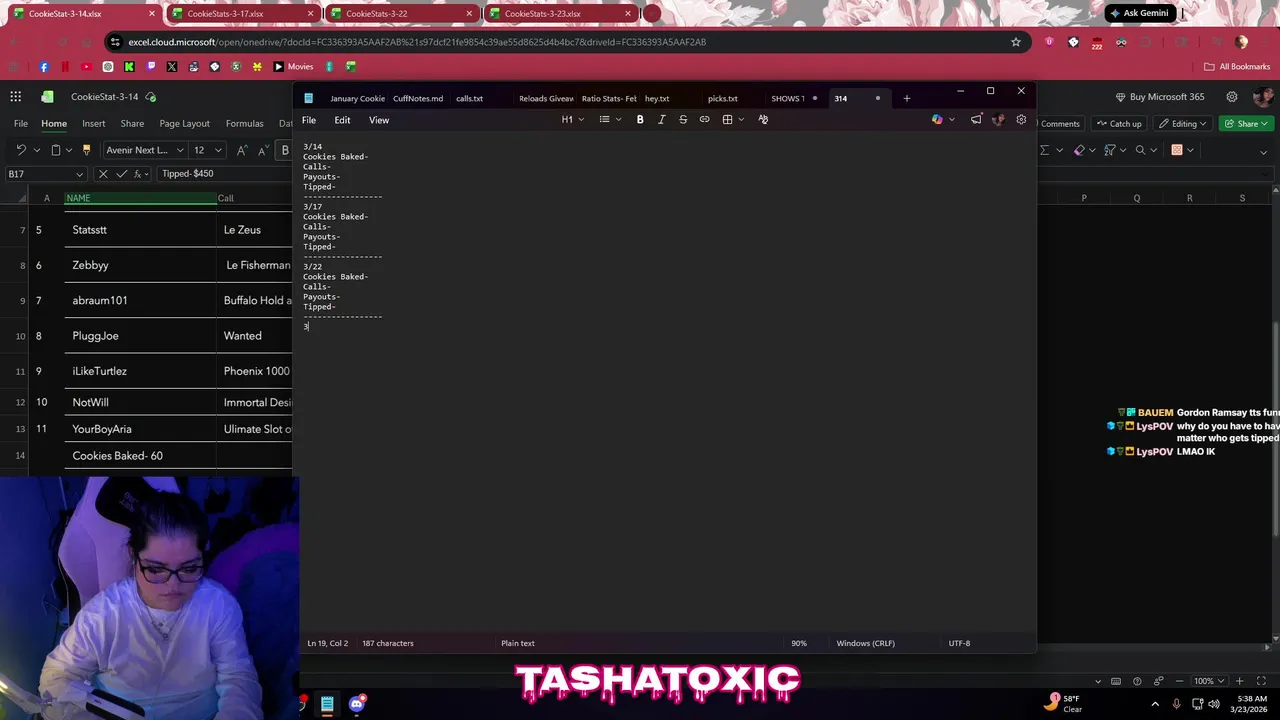This screenshot has height=720, width=1280.
Task: Expand the Excel undo history arrow
Action: 36,150
